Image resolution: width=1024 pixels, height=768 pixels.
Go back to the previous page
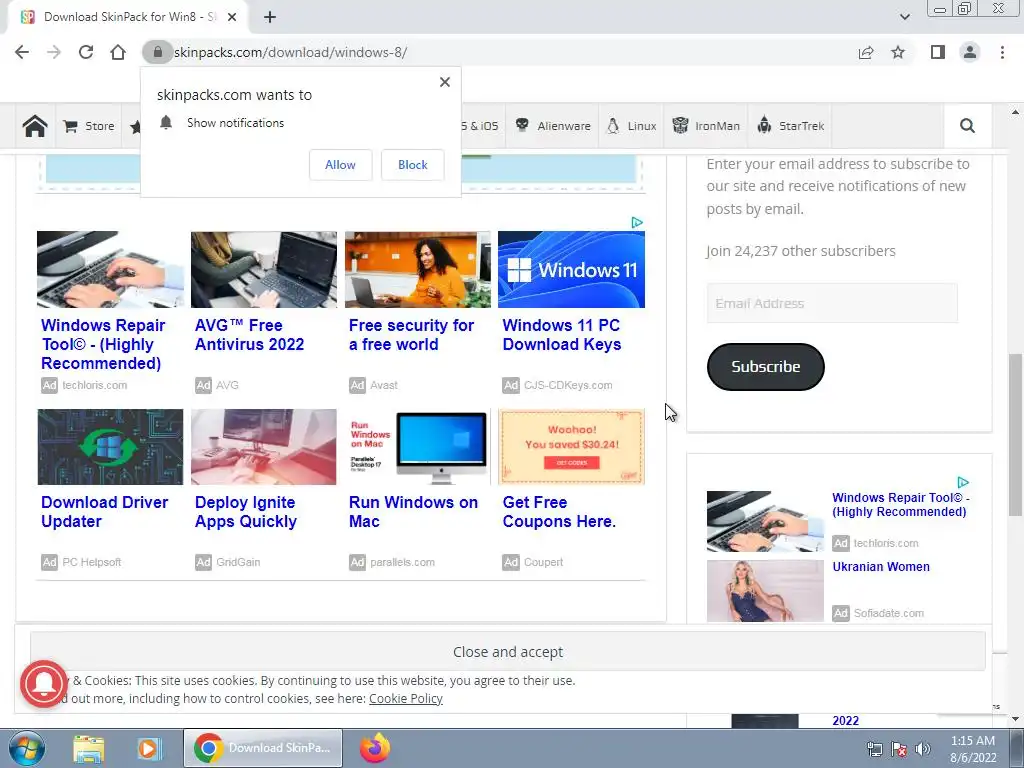point(22,52)
